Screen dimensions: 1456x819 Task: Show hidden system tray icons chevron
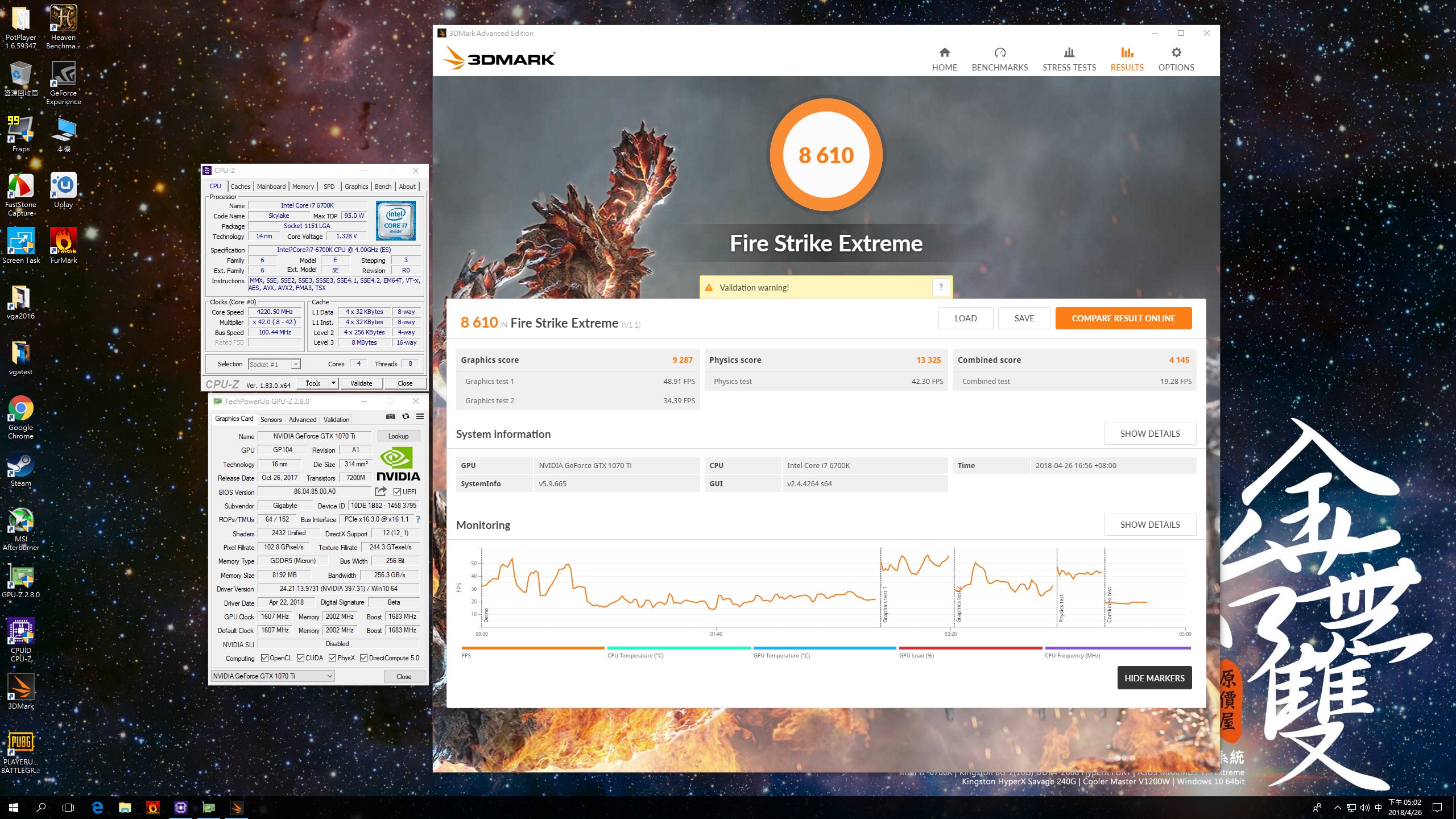pyautogui.click(x=1338, y=808)
